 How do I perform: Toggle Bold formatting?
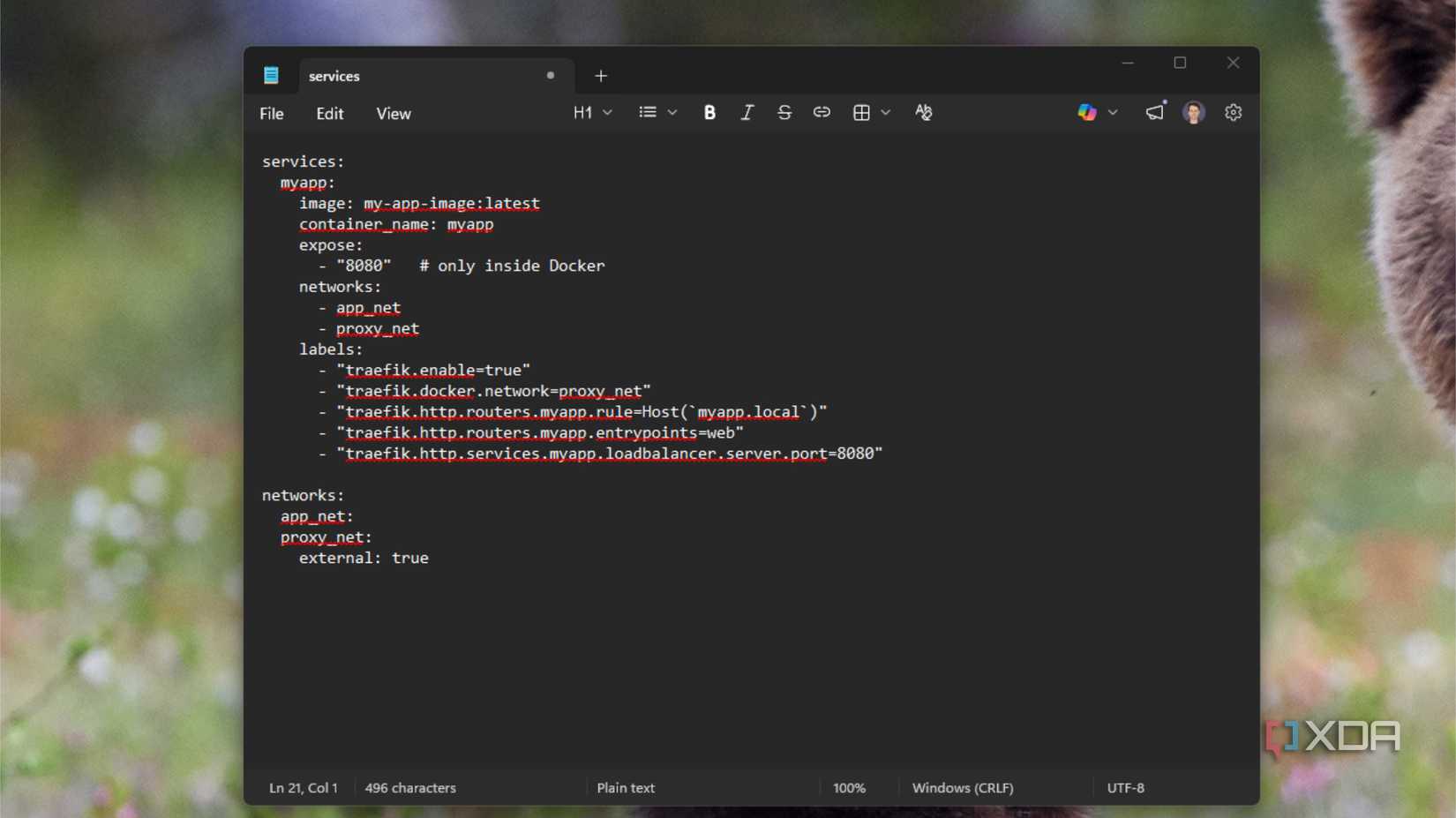click(x=709, y=113)
